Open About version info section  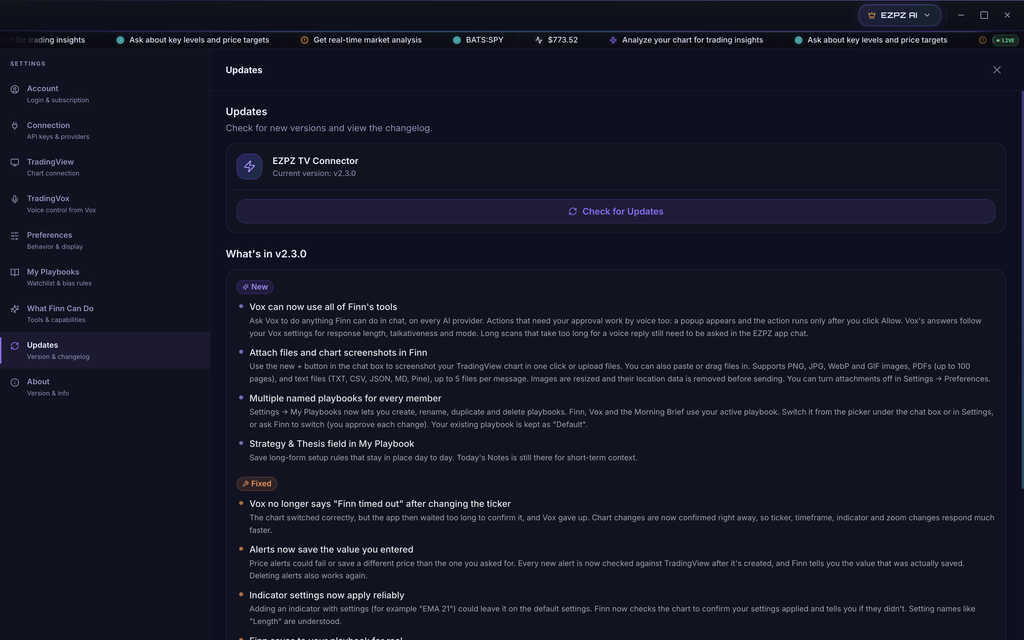click(104, 387)
